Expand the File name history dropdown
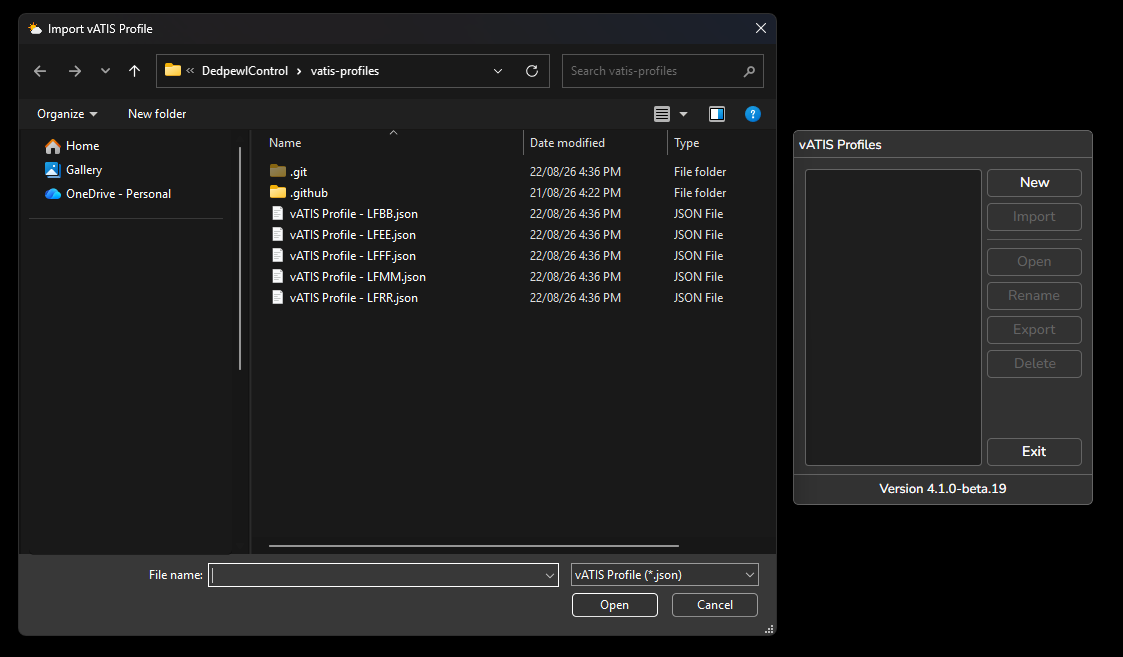 (x=549, y=575)
